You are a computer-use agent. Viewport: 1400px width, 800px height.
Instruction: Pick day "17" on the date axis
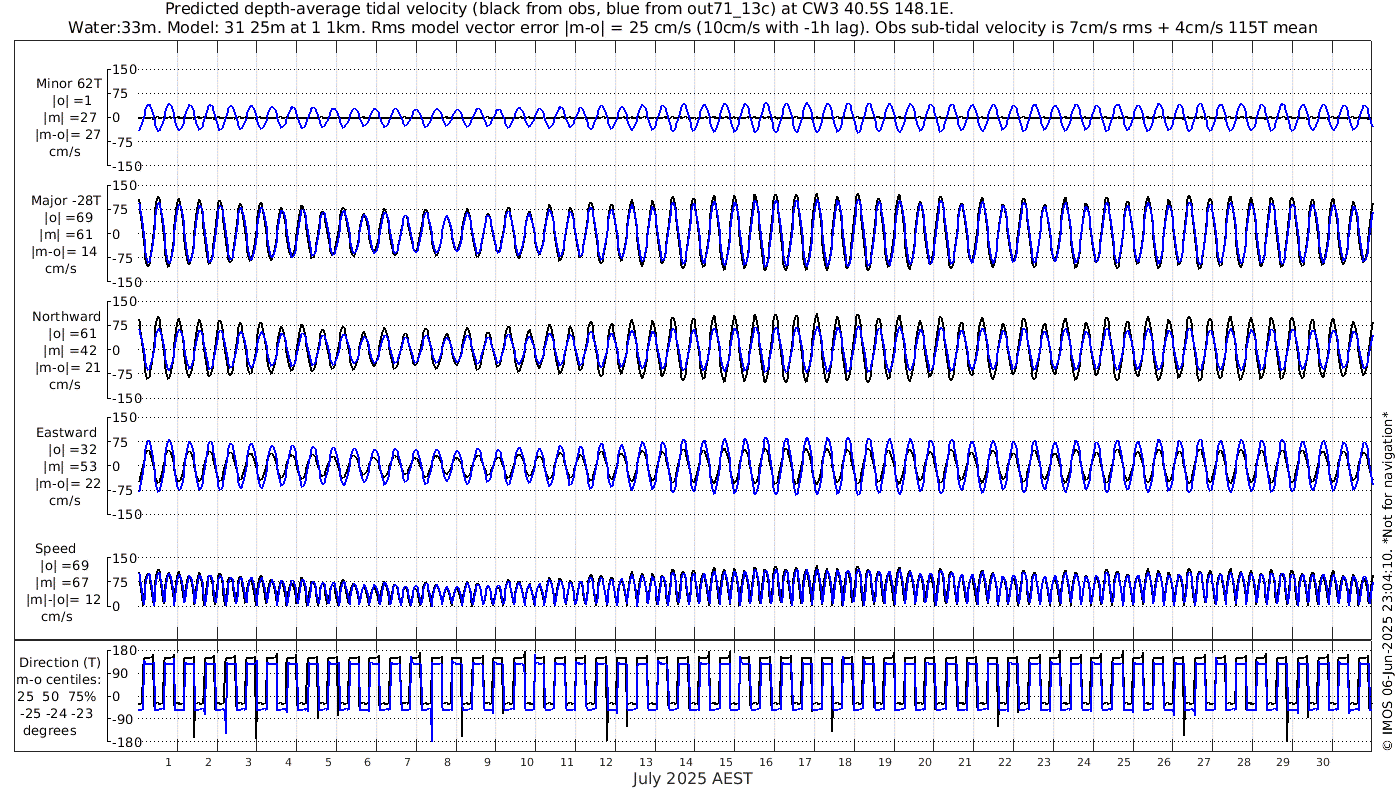pos(805,762)
